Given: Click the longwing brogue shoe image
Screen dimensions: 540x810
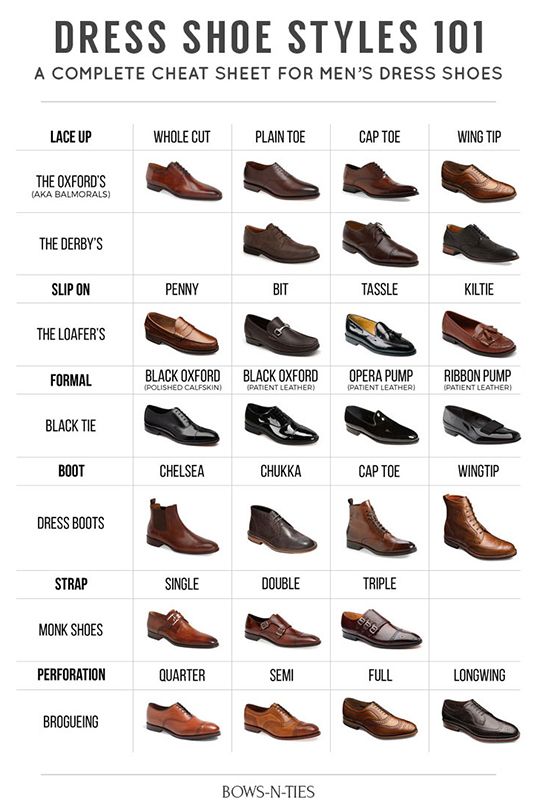Looking at the screenshot, I should 481,720.
